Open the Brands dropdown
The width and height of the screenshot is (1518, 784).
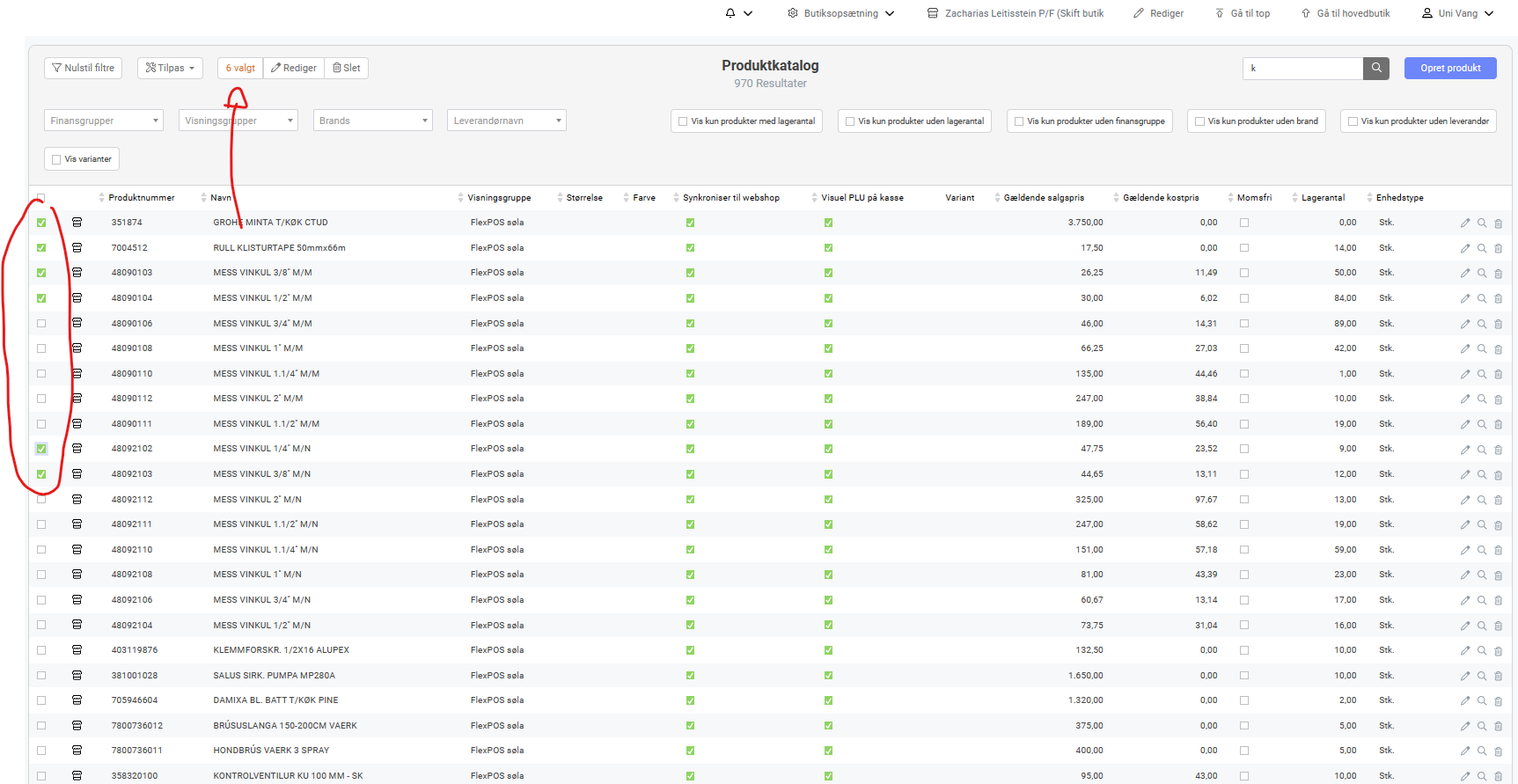373,121
